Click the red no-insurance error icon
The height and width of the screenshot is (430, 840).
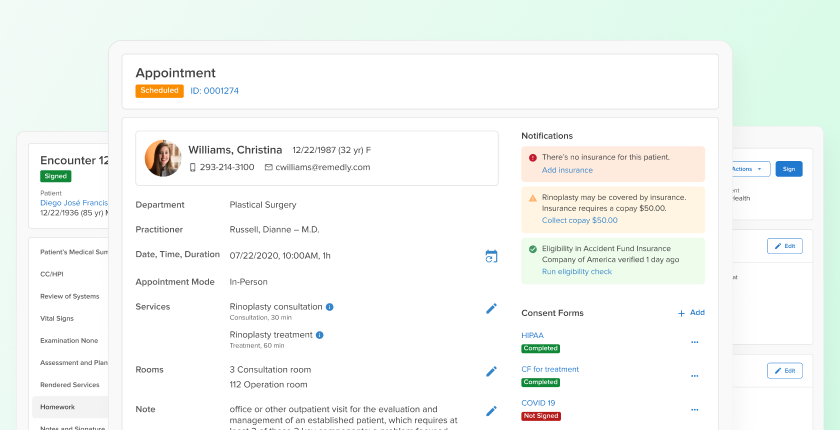[532, 158]
